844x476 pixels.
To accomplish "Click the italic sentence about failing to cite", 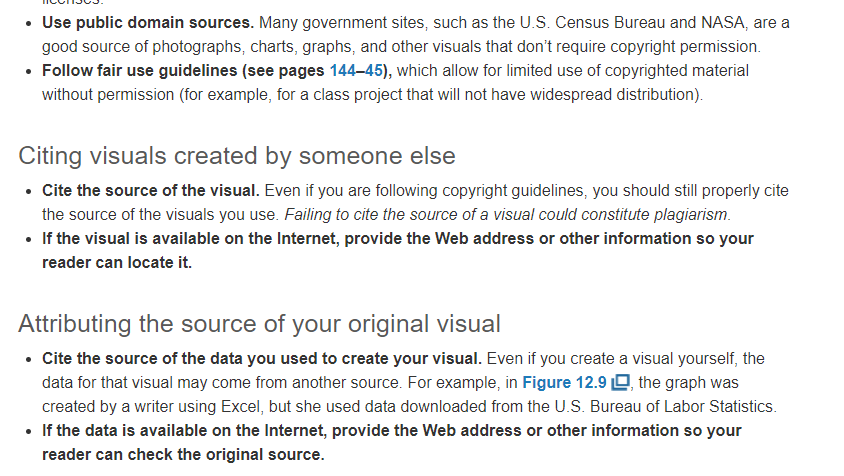I will 508,214.
